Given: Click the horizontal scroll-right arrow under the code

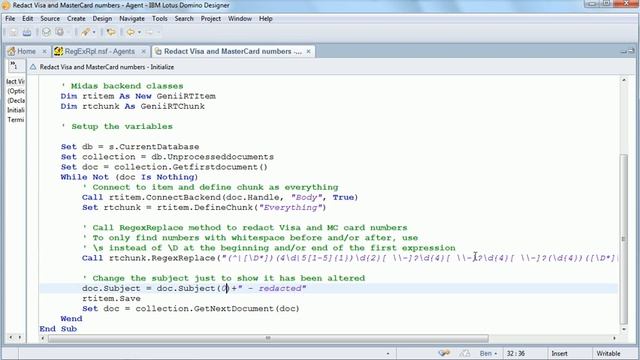Looking at the screenshot, I should coord(614,338).
